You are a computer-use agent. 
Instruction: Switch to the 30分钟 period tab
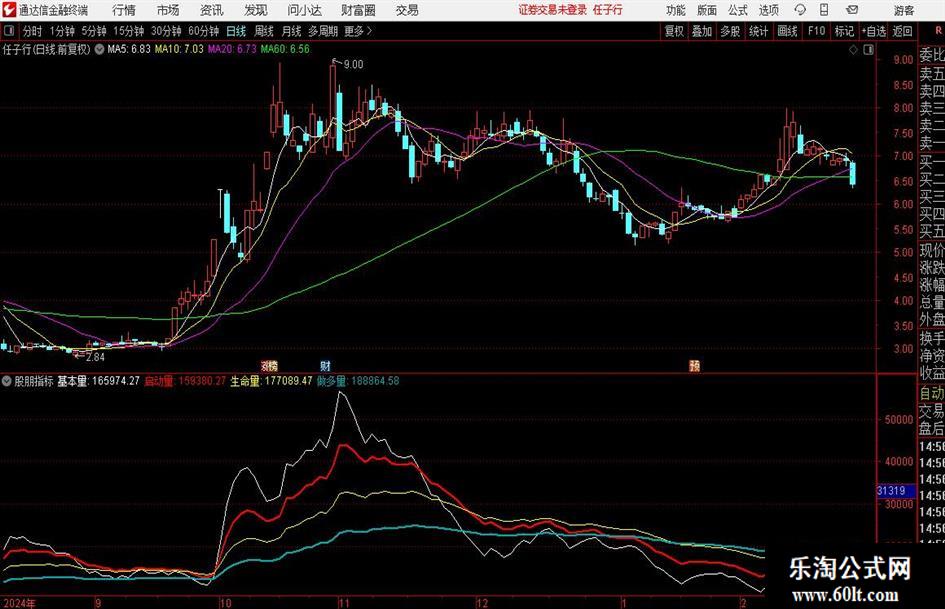tap(166, 31)
